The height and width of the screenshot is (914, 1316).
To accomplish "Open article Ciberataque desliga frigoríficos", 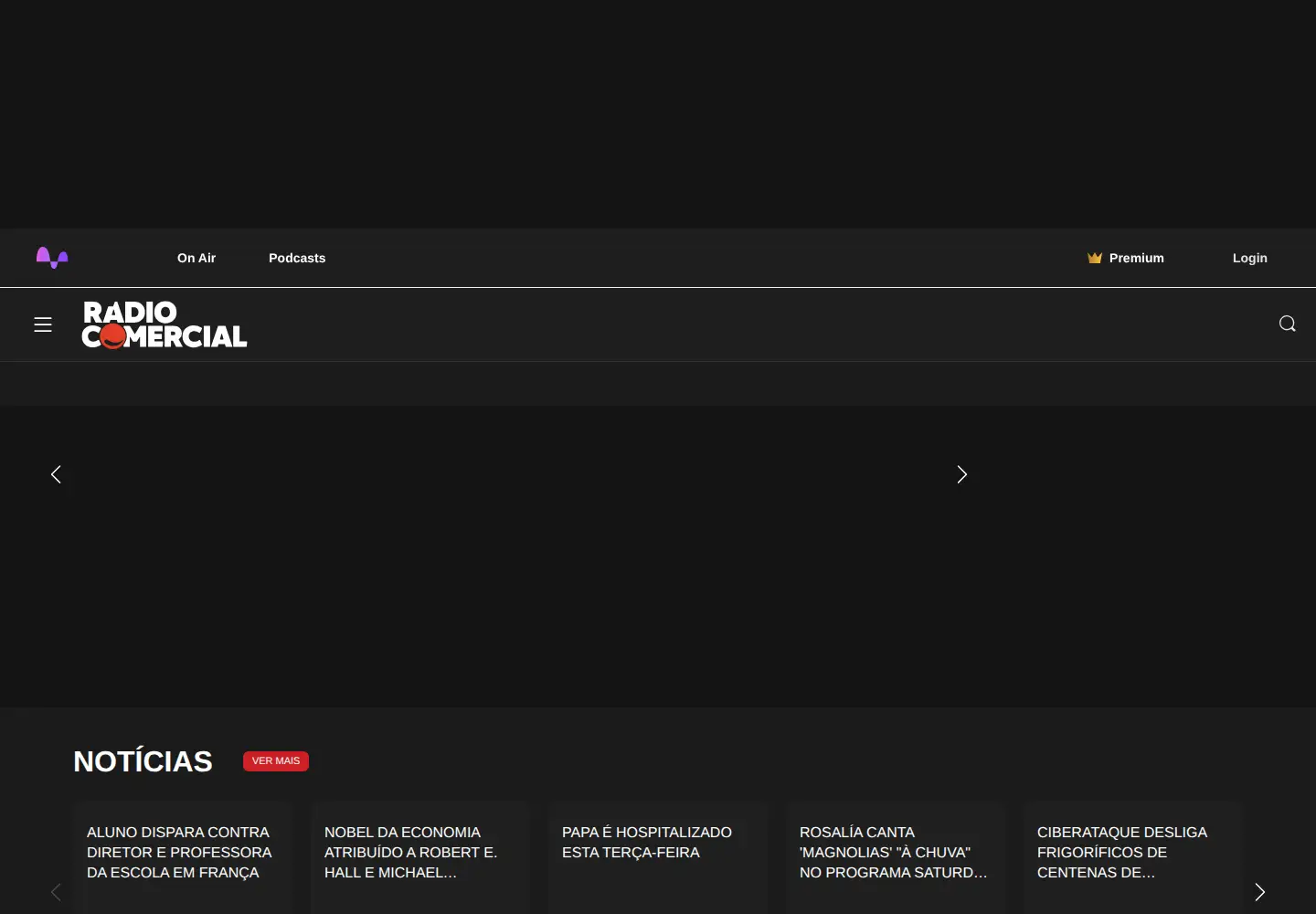I will point(1122,852).
